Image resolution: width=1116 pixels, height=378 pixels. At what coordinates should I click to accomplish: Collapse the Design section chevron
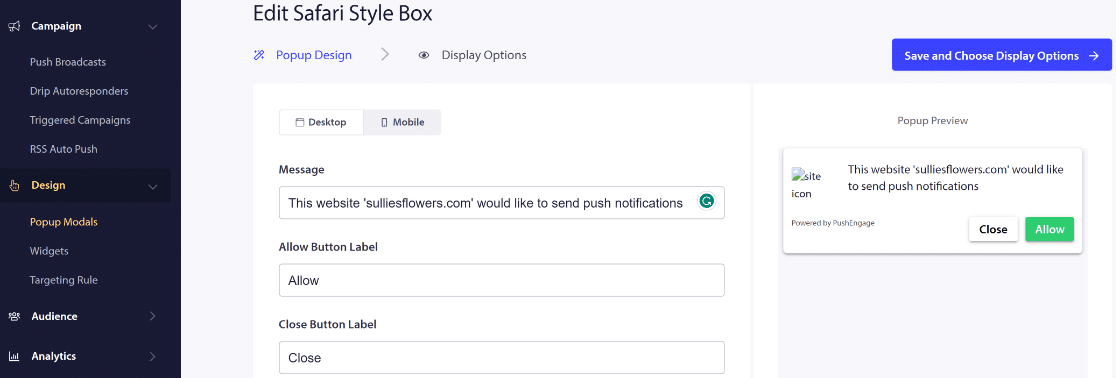[x=152, y=187]
